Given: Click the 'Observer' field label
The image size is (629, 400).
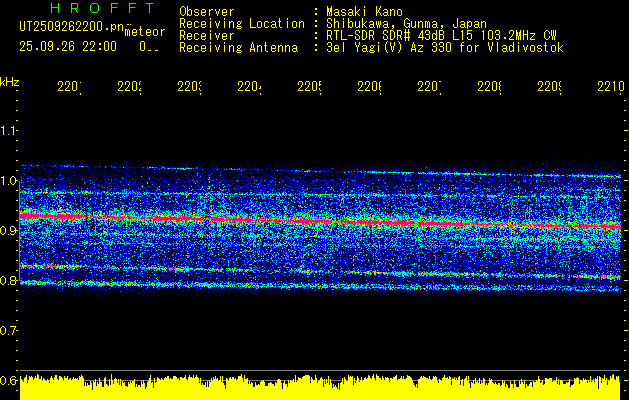Looking at the screenshot, I should [207, 12].
